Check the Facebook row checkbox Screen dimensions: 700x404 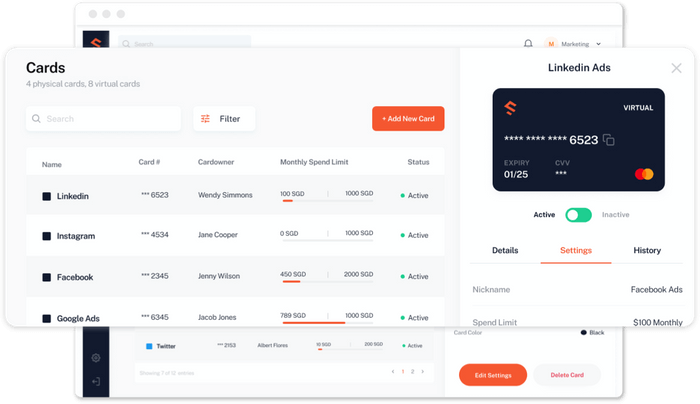46,277
